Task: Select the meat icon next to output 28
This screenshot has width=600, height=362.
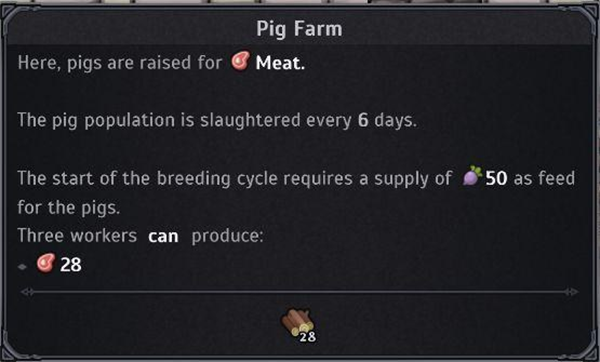Action: [x=46, y=263]
